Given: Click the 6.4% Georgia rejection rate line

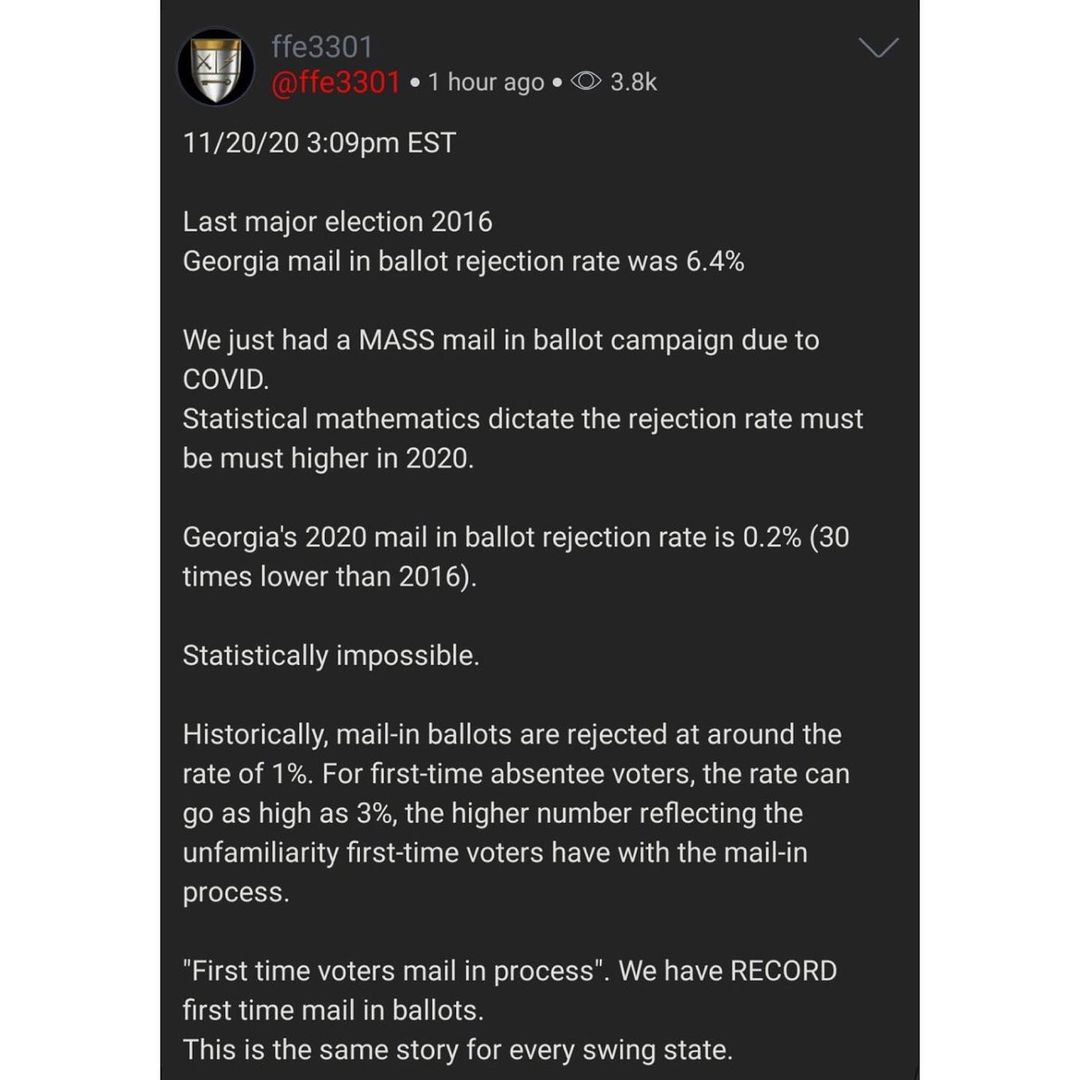Looking at the screenshot, I should pyautogui.click(x=464, y=262).
